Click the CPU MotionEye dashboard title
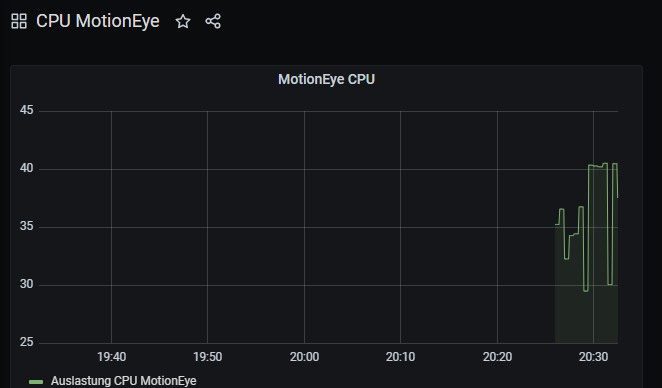Image resolution: width=662 pixels, height=388 pixels. pos(98,21)
